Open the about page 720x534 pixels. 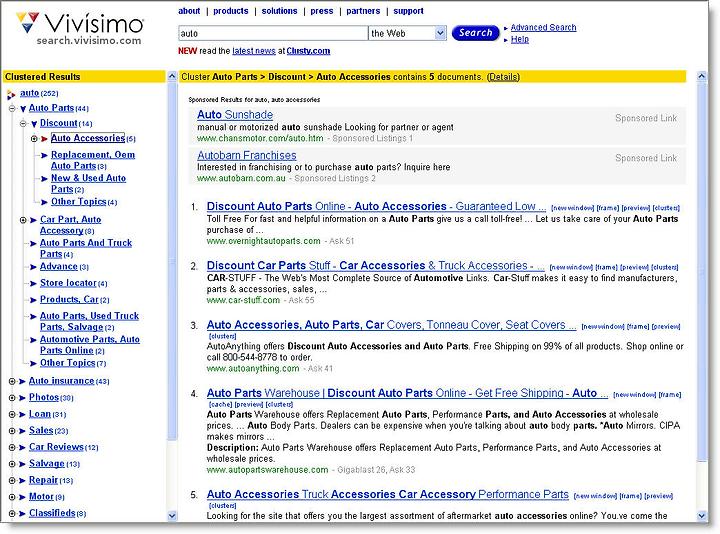[189, 11]
